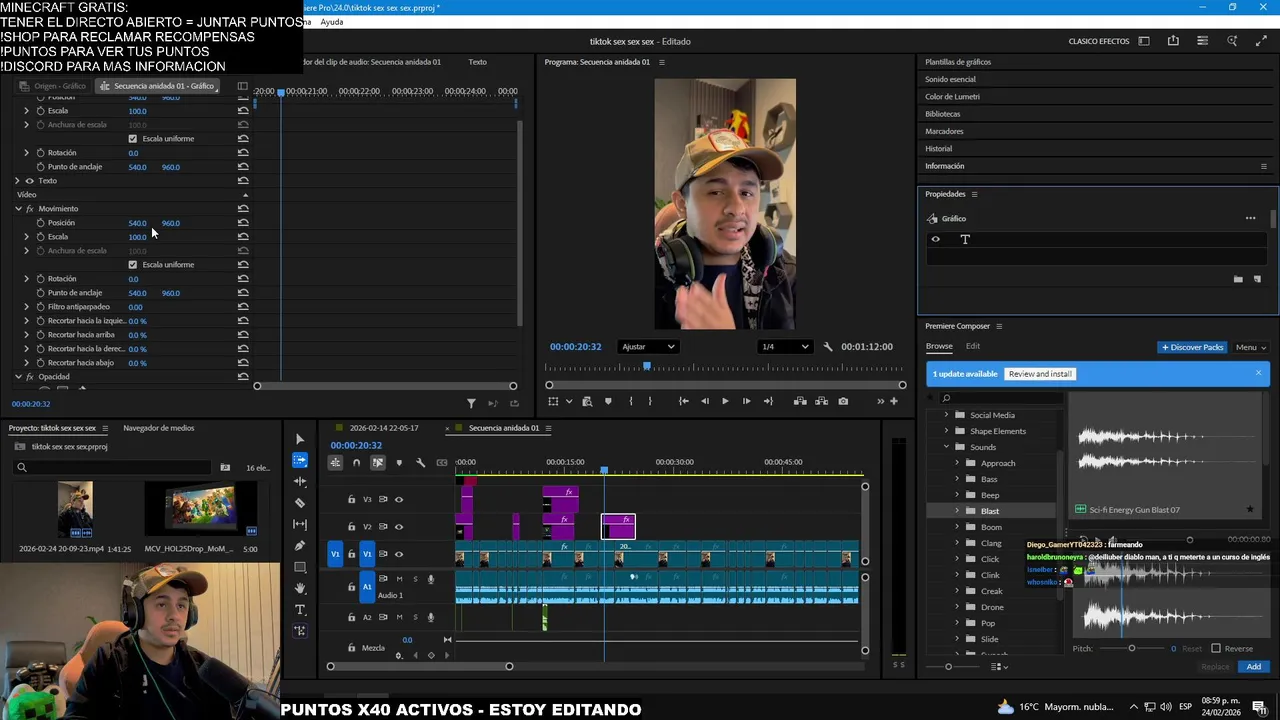This screenshot has height=720, width=1280.
Task: Expand the Boom sounds folder
Action: (957, 527)
